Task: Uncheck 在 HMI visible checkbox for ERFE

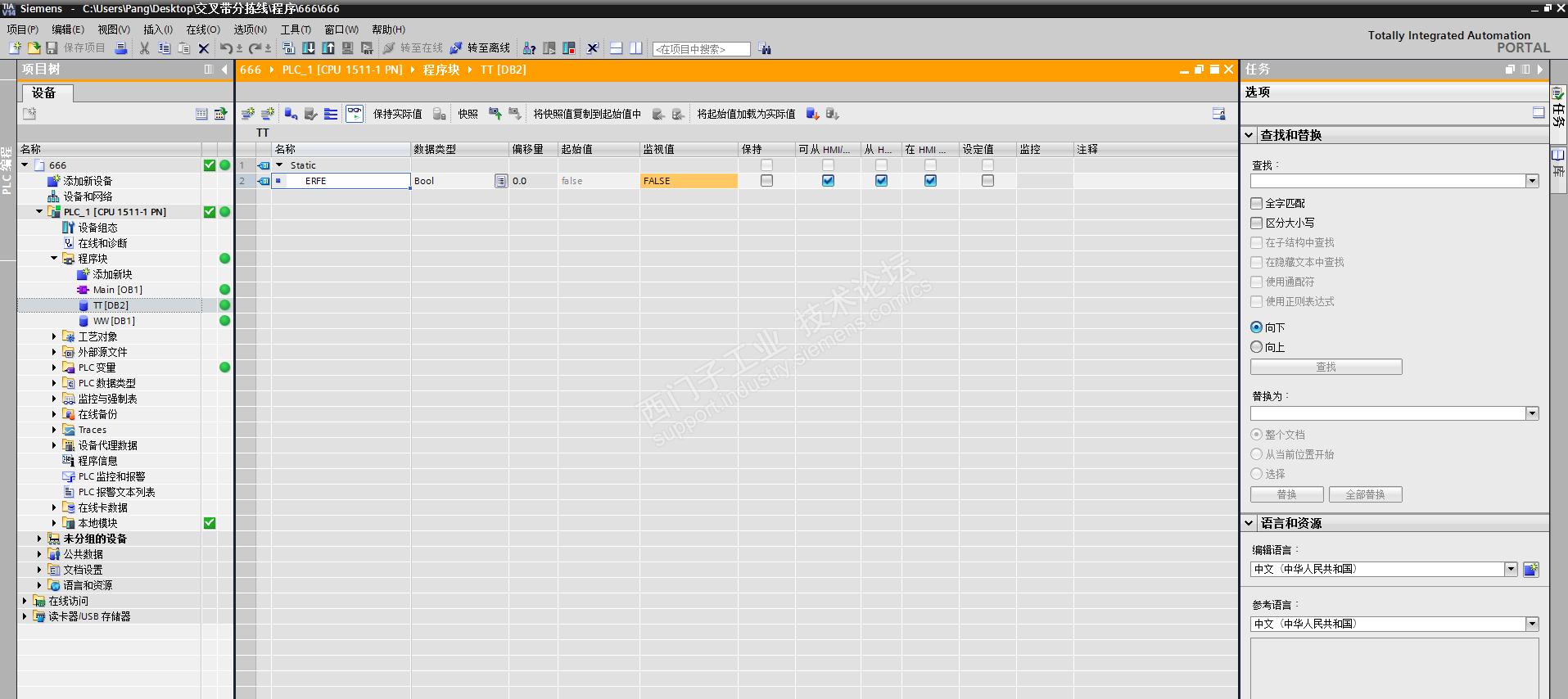Action: pos(930,181)
